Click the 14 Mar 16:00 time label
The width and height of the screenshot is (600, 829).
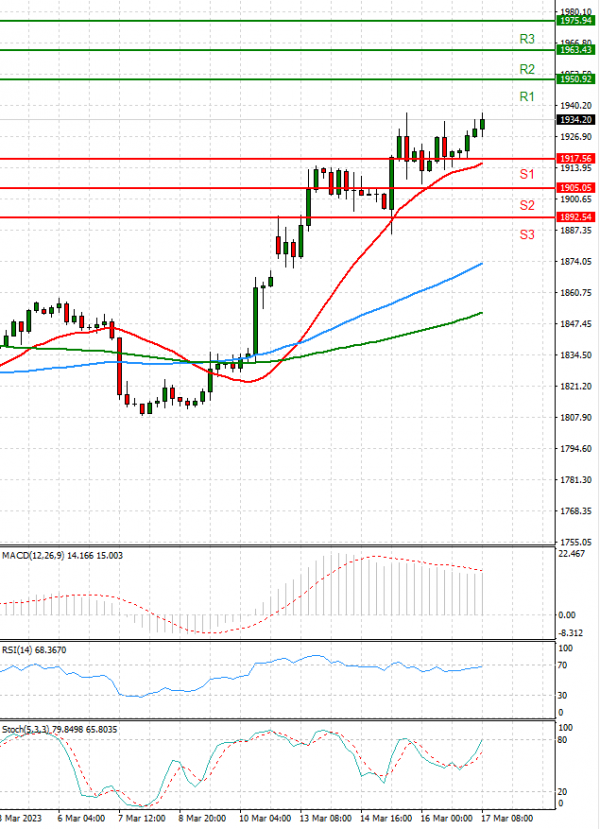[x=386, y=818]
